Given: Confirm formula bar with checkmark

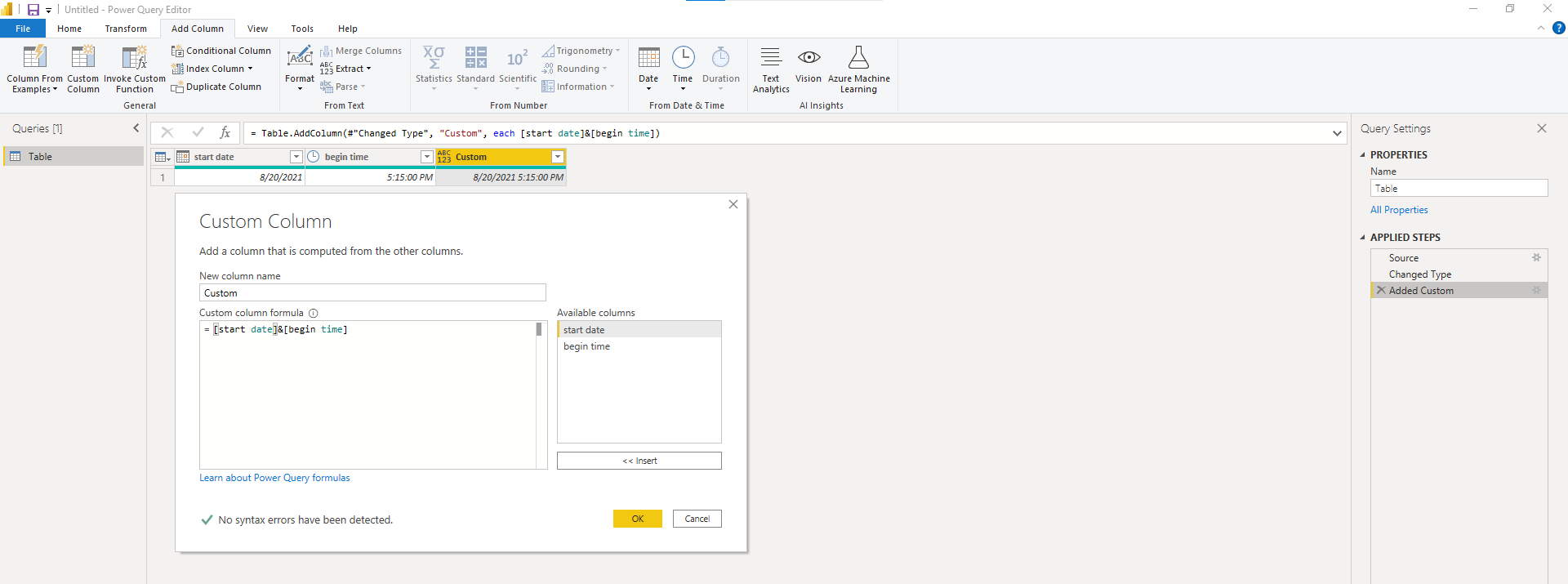Looking at the screenshot, I should tap(198, 132).
